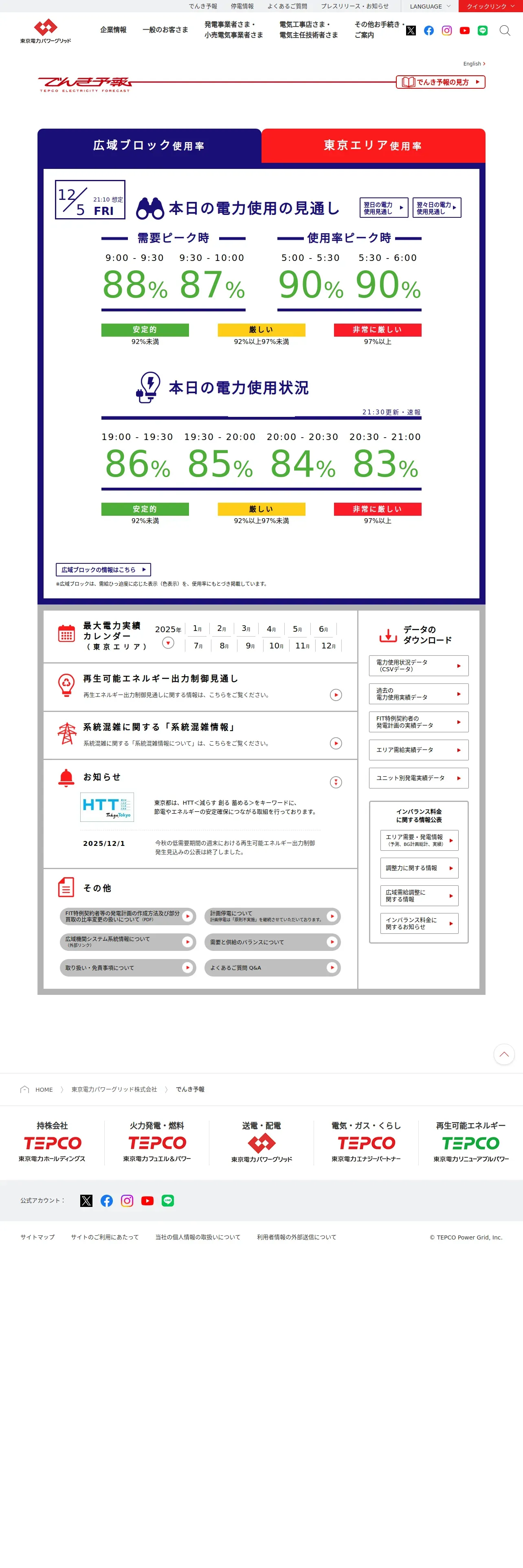Open the クイックリンク dropdown

click(x=491, y=6)
